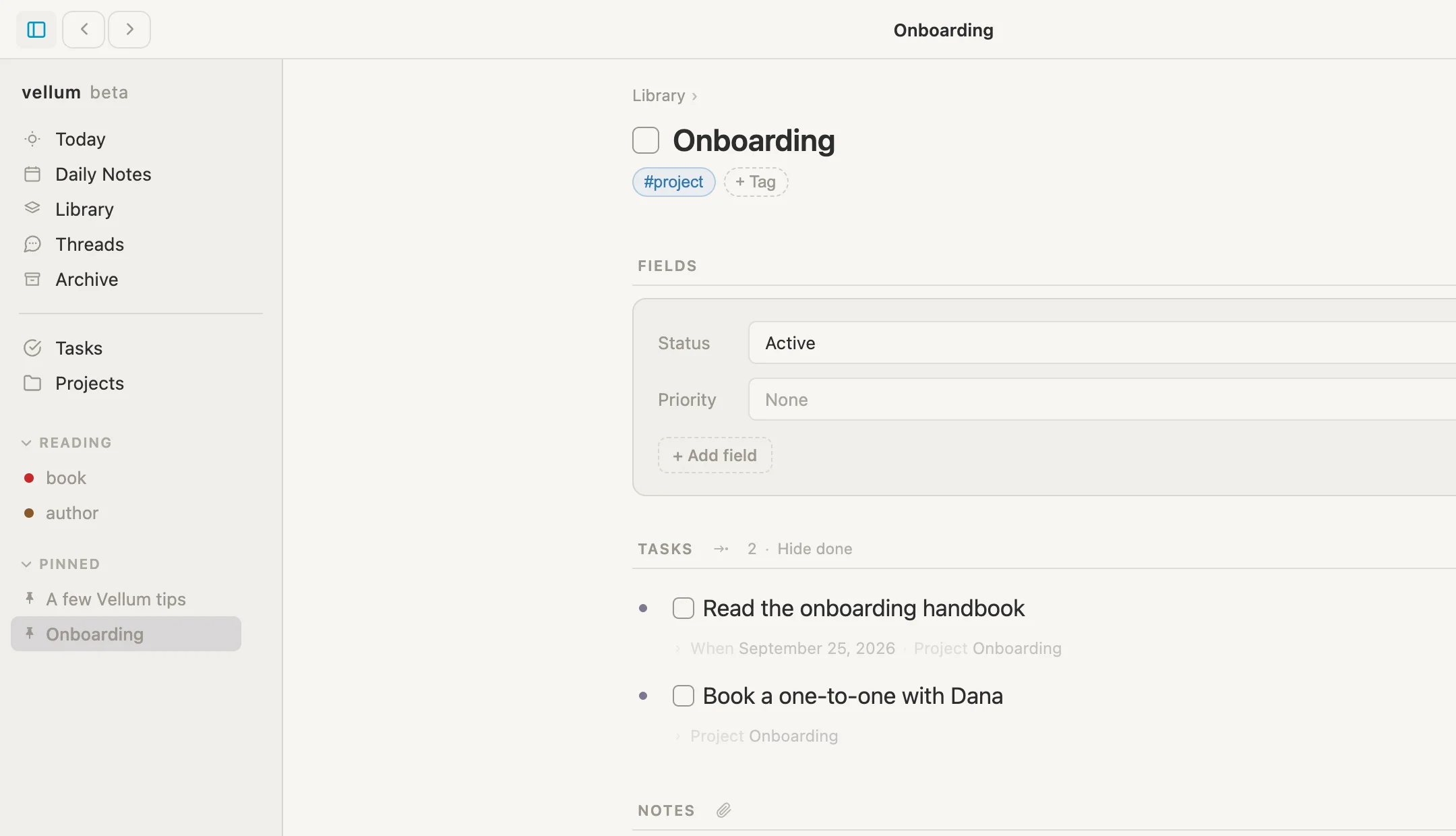Click the checkmark circle icon beside Tasks
Screen dimensions: 1456x836
click(32, 348)
